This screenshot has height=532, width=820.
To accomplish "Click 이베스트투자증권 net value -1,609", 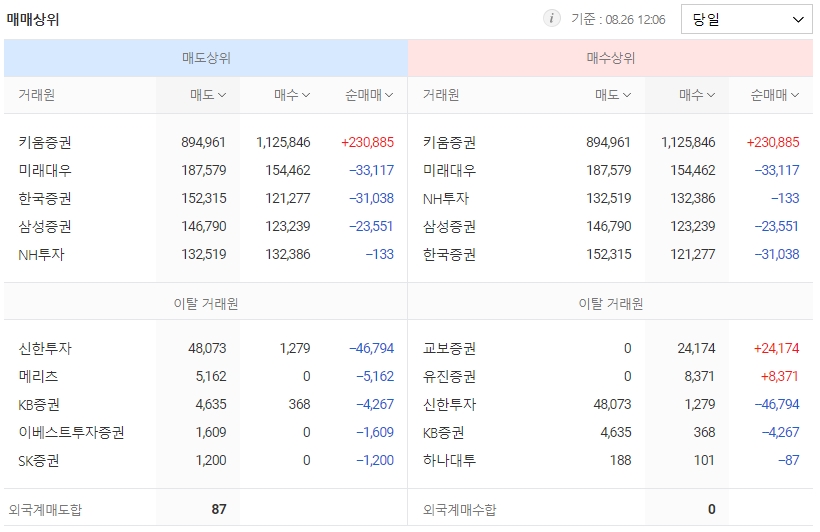I will tap(375, 433).
